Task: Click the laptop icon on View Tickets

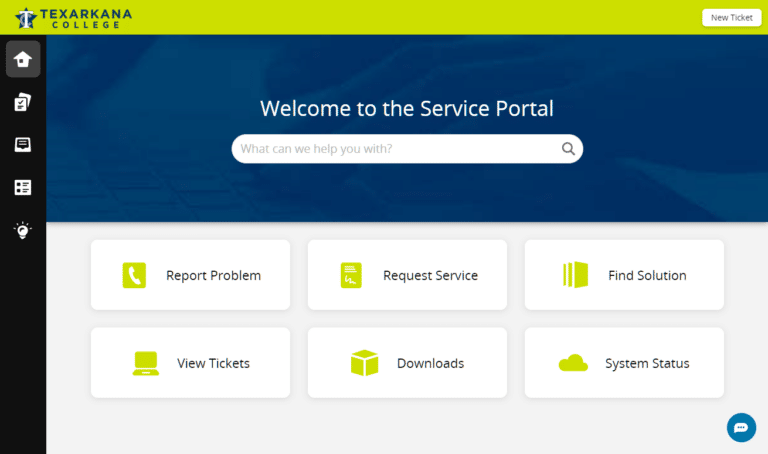Action: coord(146,363)
